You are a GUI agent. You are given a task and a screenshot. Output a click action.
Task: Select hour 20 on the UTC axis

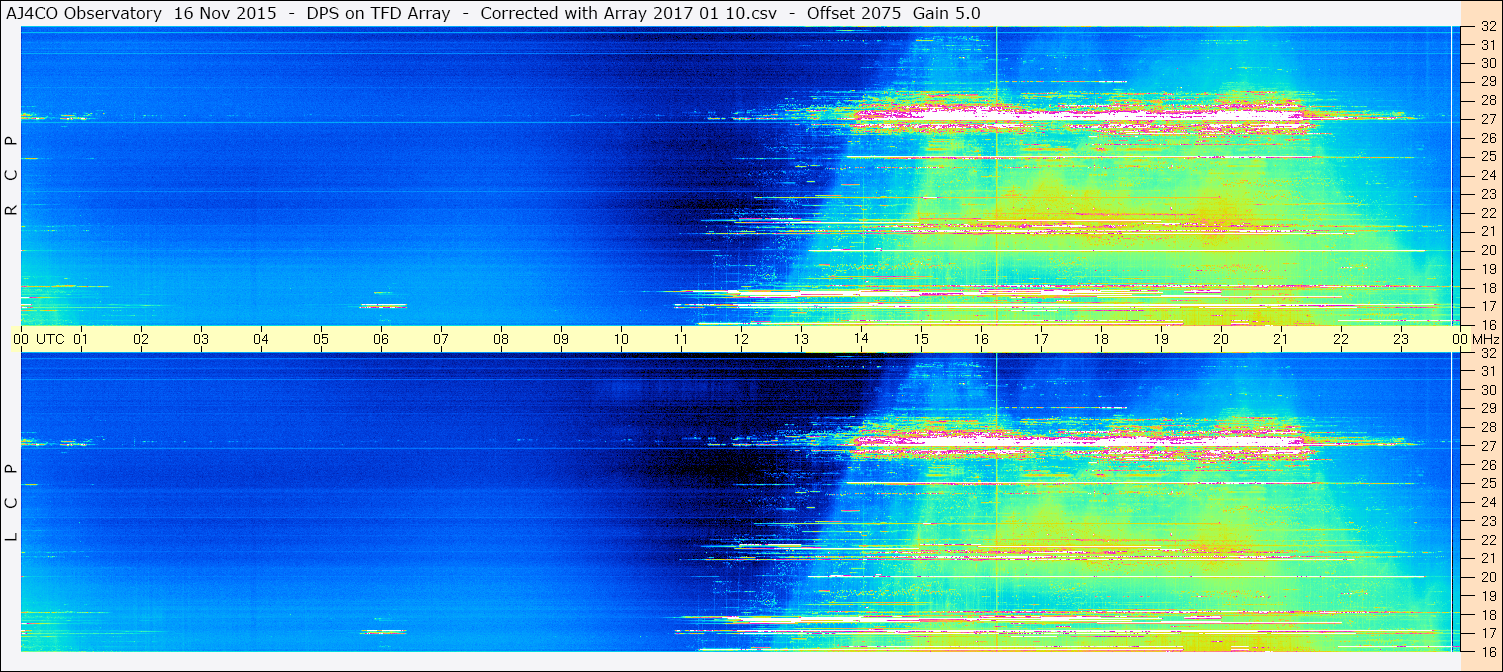point(1221,339)
